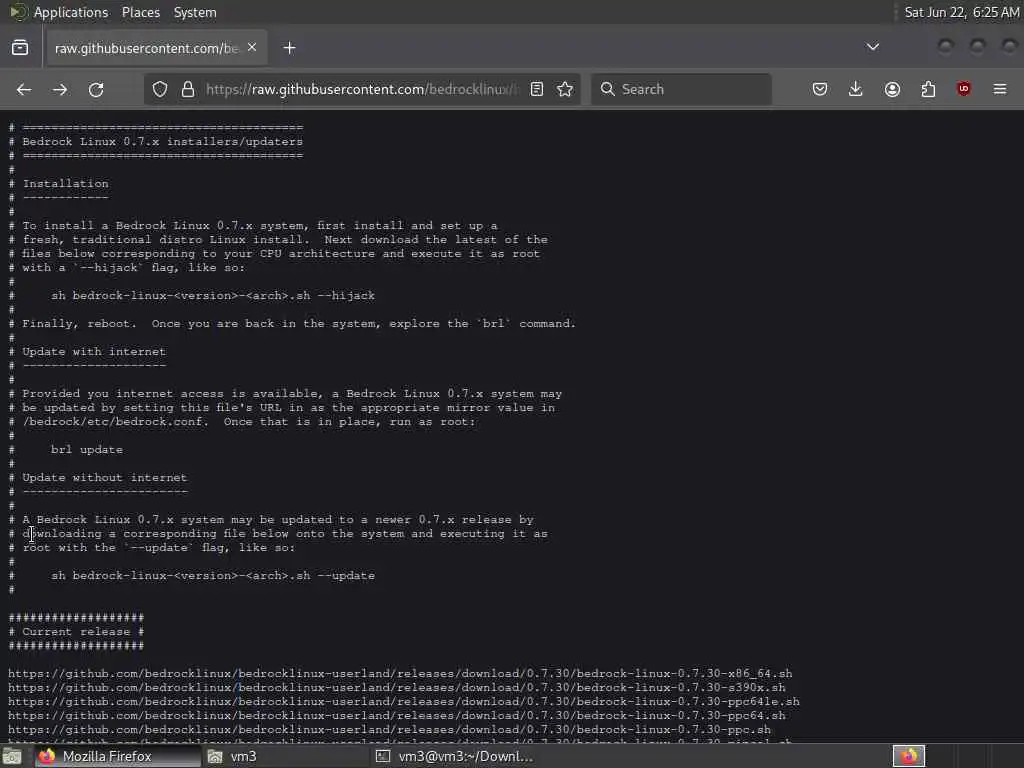Viewport: 1024px width, 768px height.
Task: Open the uBlock Origin extension icon
Action: point(964,89)
